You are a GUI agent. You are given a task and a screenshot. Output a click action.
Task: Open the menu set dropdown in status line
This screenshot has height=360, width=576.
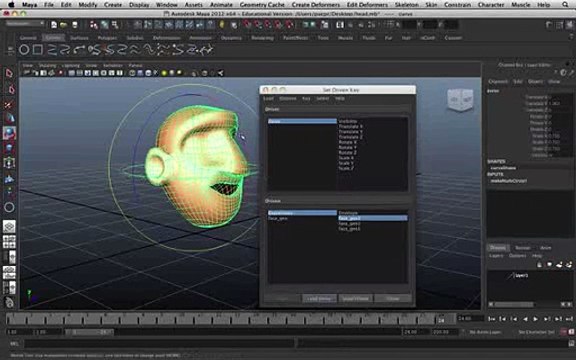click(25, 24)
